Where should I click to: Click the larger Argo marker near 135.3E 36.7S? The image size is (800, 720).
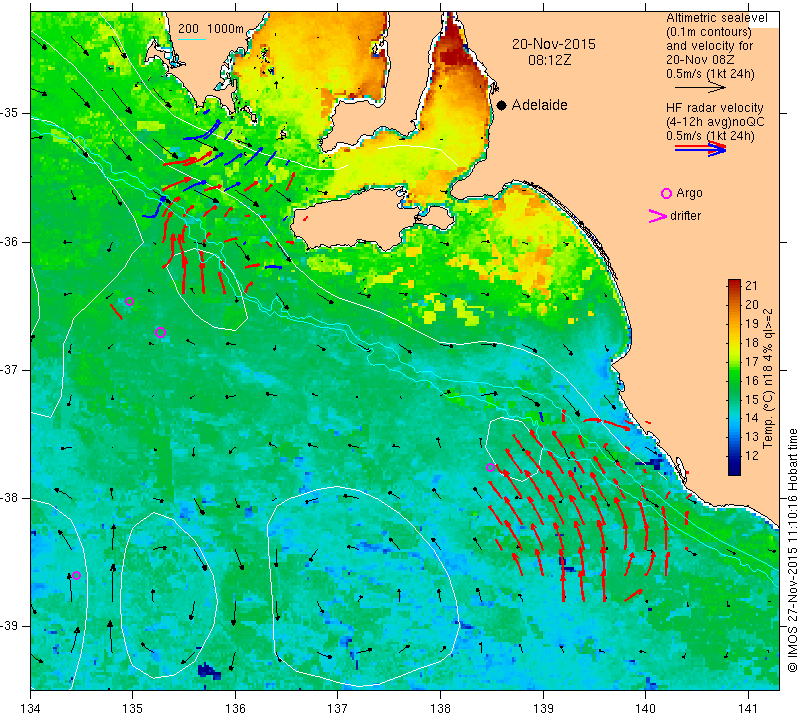160,333
